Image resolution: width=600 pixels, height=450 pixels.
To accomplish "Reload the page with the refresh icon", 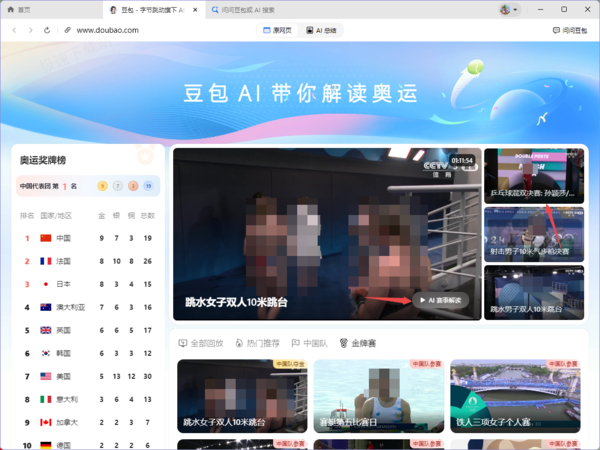I will pyautogui.click(x=47, y=30).
